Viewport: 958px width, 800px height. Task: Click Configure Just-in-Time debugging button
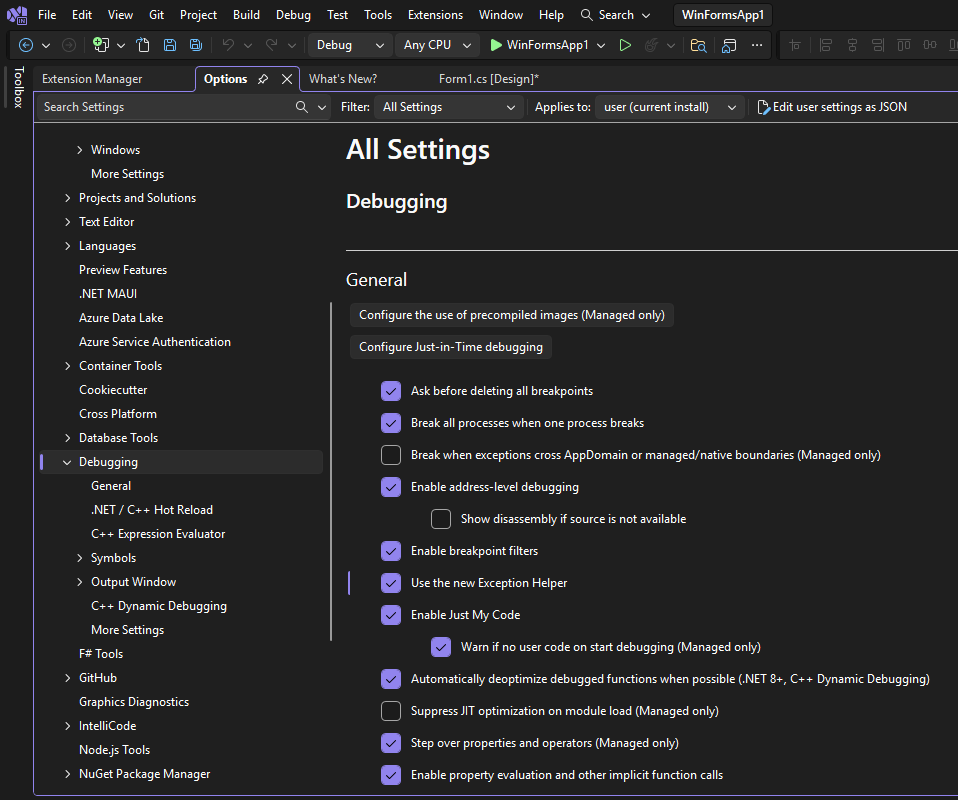pos(451,347)
